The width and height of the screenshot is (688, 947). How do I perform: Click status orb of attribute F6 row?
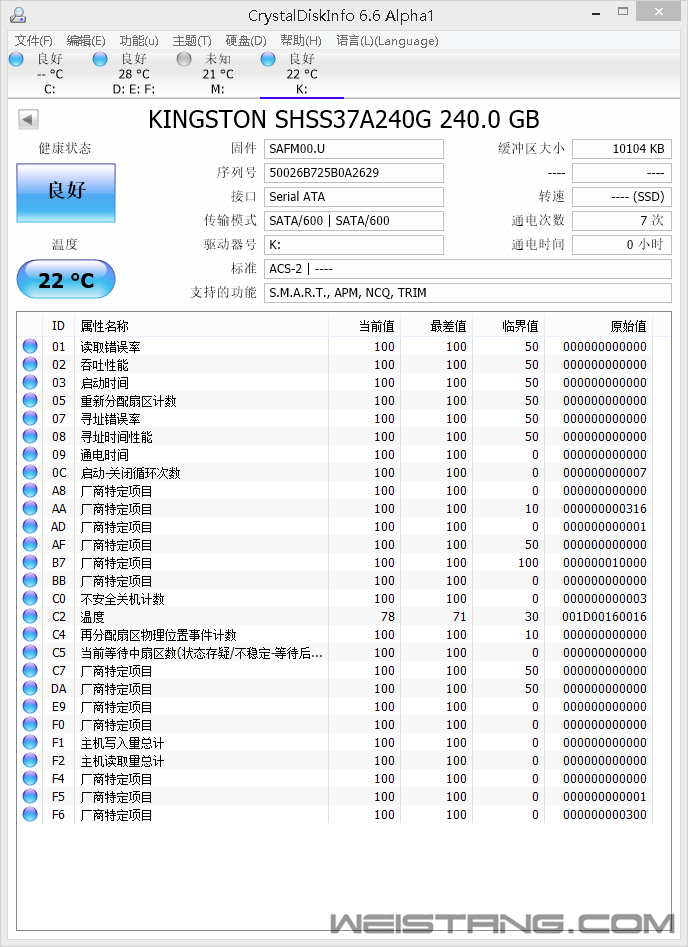[30, 814]
